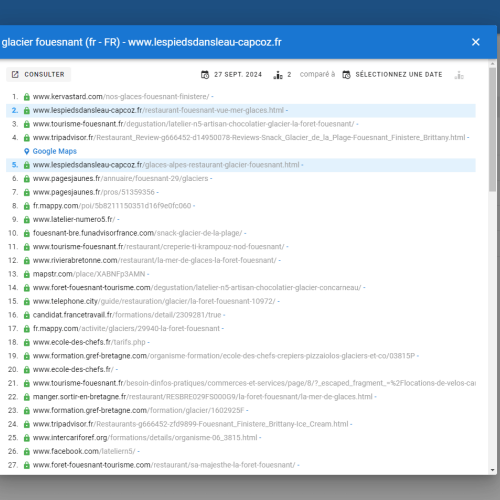Open the www.kervastard.com nos-glaces result
This screenshot has height=500, width=500.
(121, 97)
